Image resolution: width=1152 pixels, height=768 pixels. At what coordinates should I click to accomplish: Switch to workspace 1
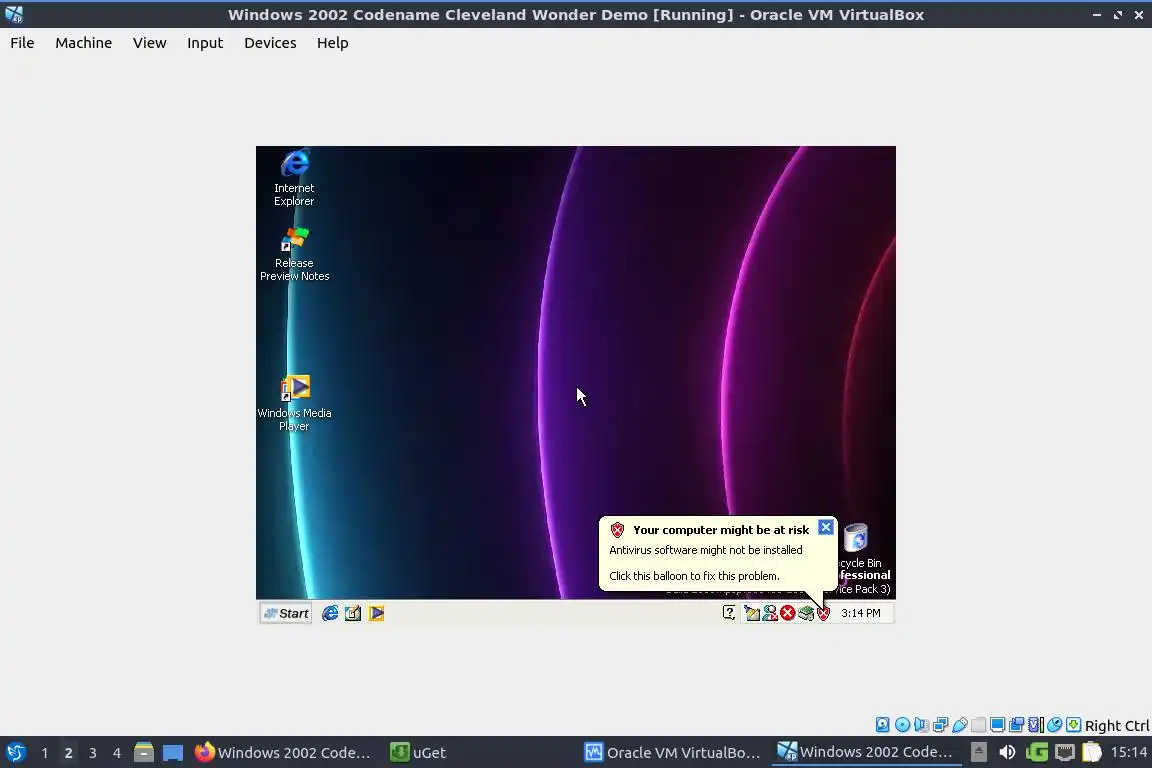tap(45, 753)
